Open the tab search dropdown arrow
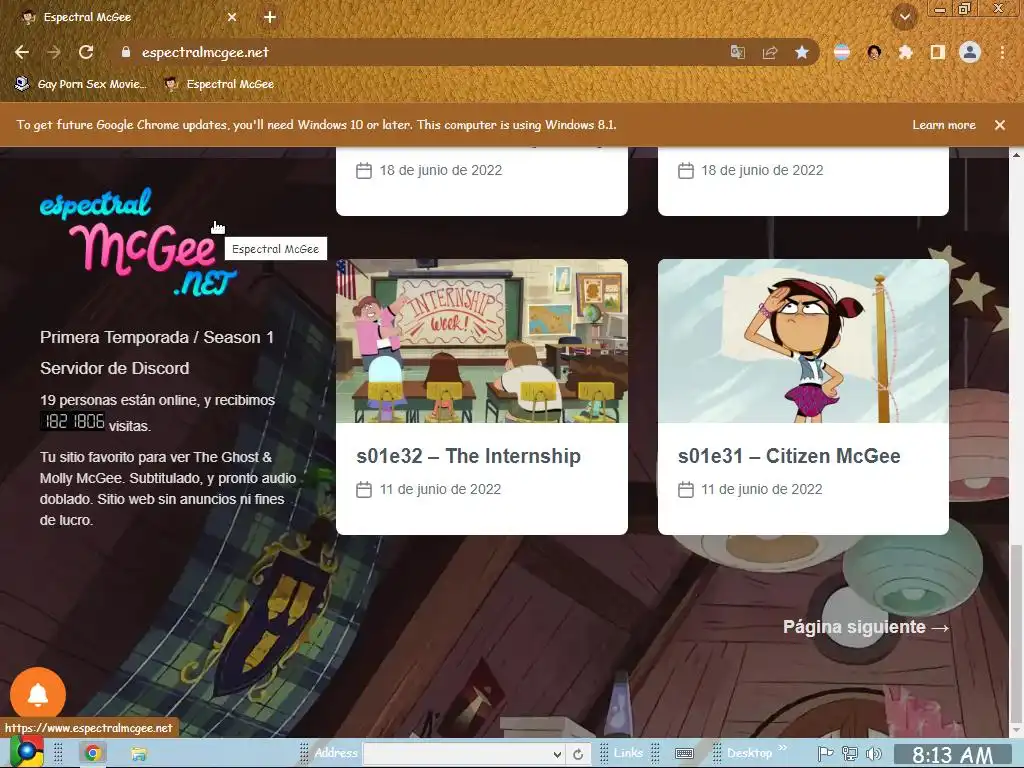The width and height of the screenshot is (1024, 768). pyautogui.click(x=905, y=17)
